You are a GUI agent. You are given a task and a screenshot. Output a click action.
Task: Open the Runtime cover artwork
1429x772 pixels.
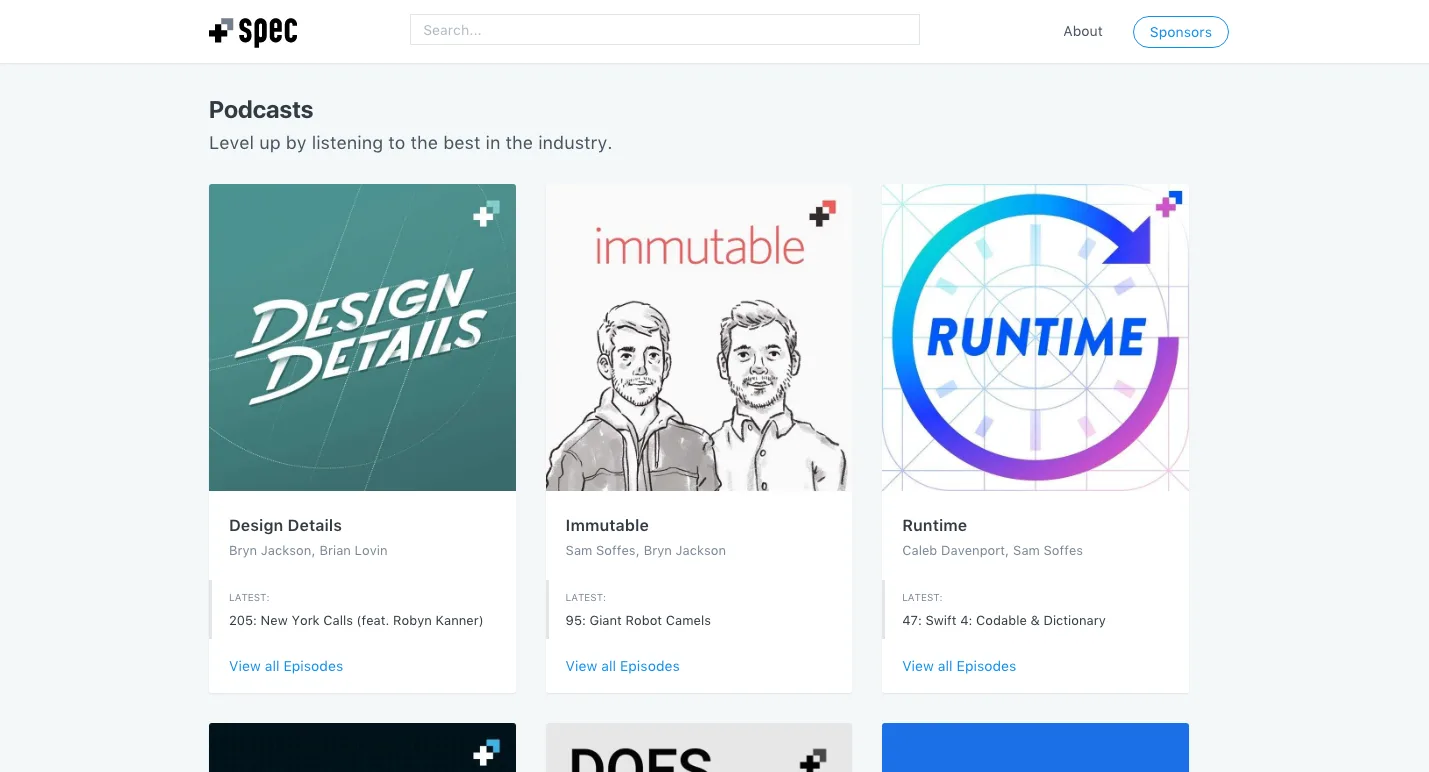pyautogui.click(x=1035, y=337)
